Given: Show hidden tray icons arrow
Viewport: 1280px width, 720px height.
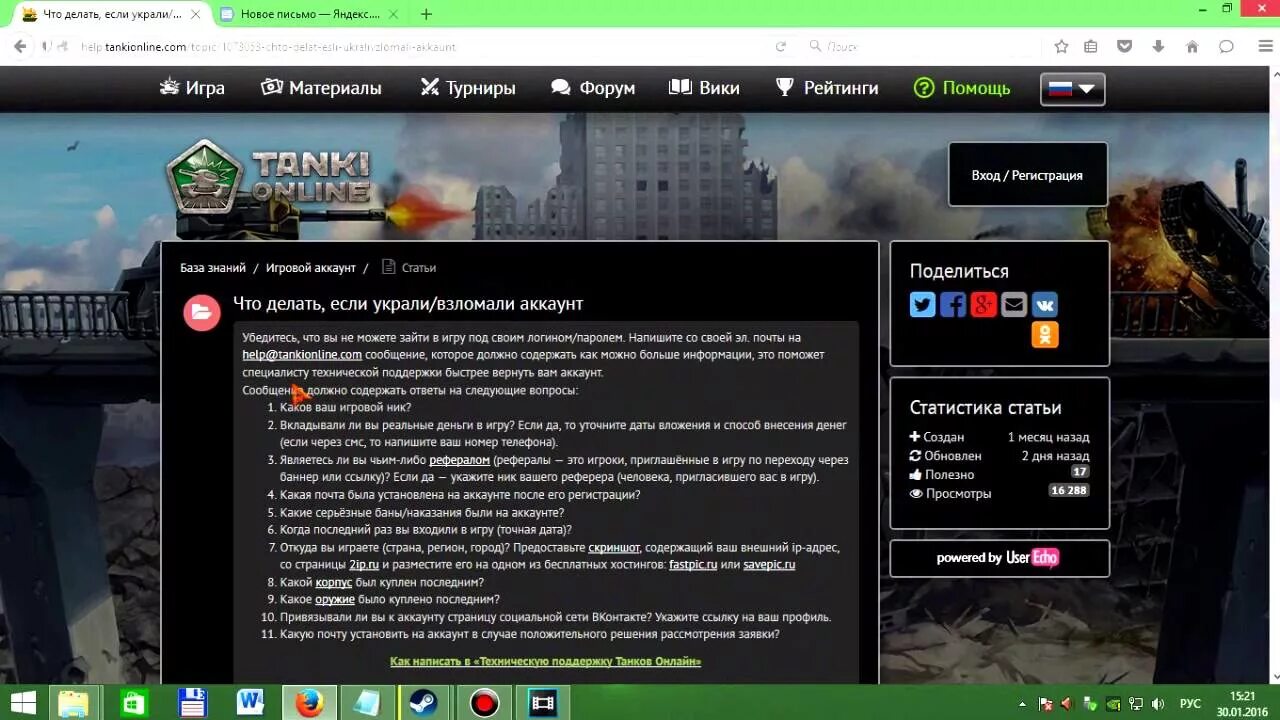Looking at the screenshot, I should click(x=1021, y=704).
